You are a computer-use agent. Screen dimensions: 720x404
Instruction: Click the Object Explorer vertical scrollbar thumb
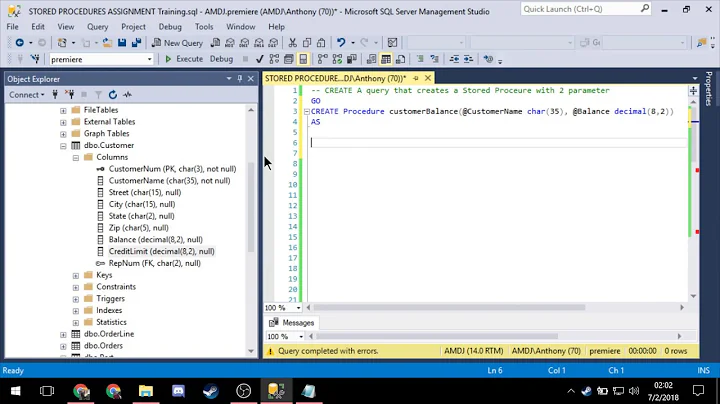tap(251, 207)
